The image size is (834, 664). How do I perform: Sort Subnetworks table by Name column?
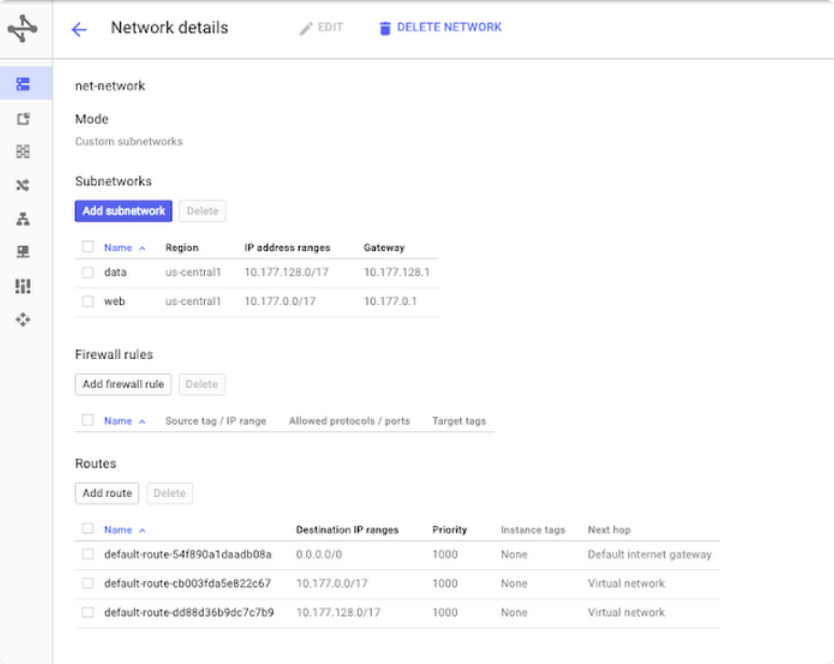(x=124, y=248)
